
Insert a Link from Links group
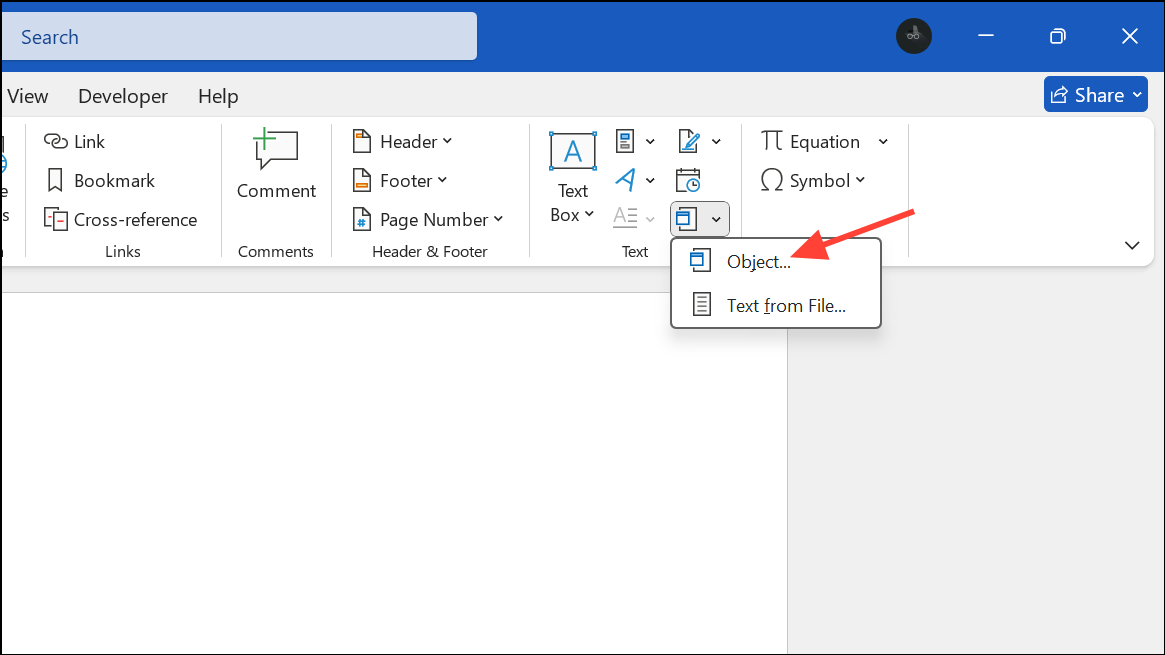click(75, 142)
